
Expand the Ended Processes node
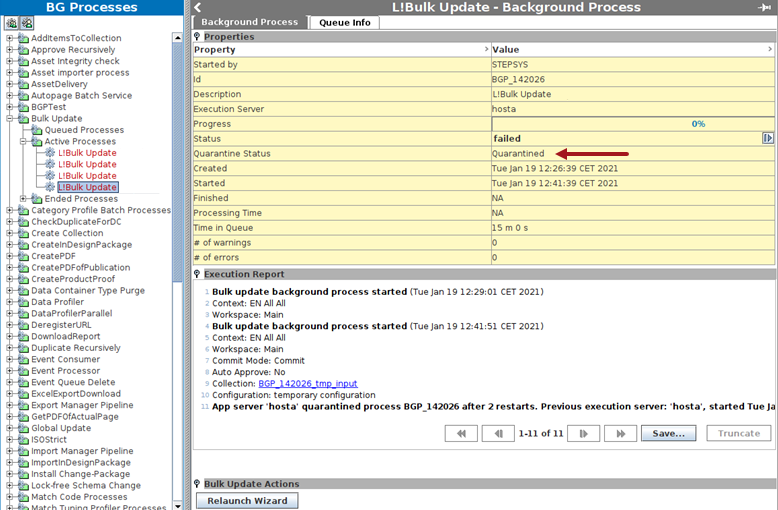point(24,199)
